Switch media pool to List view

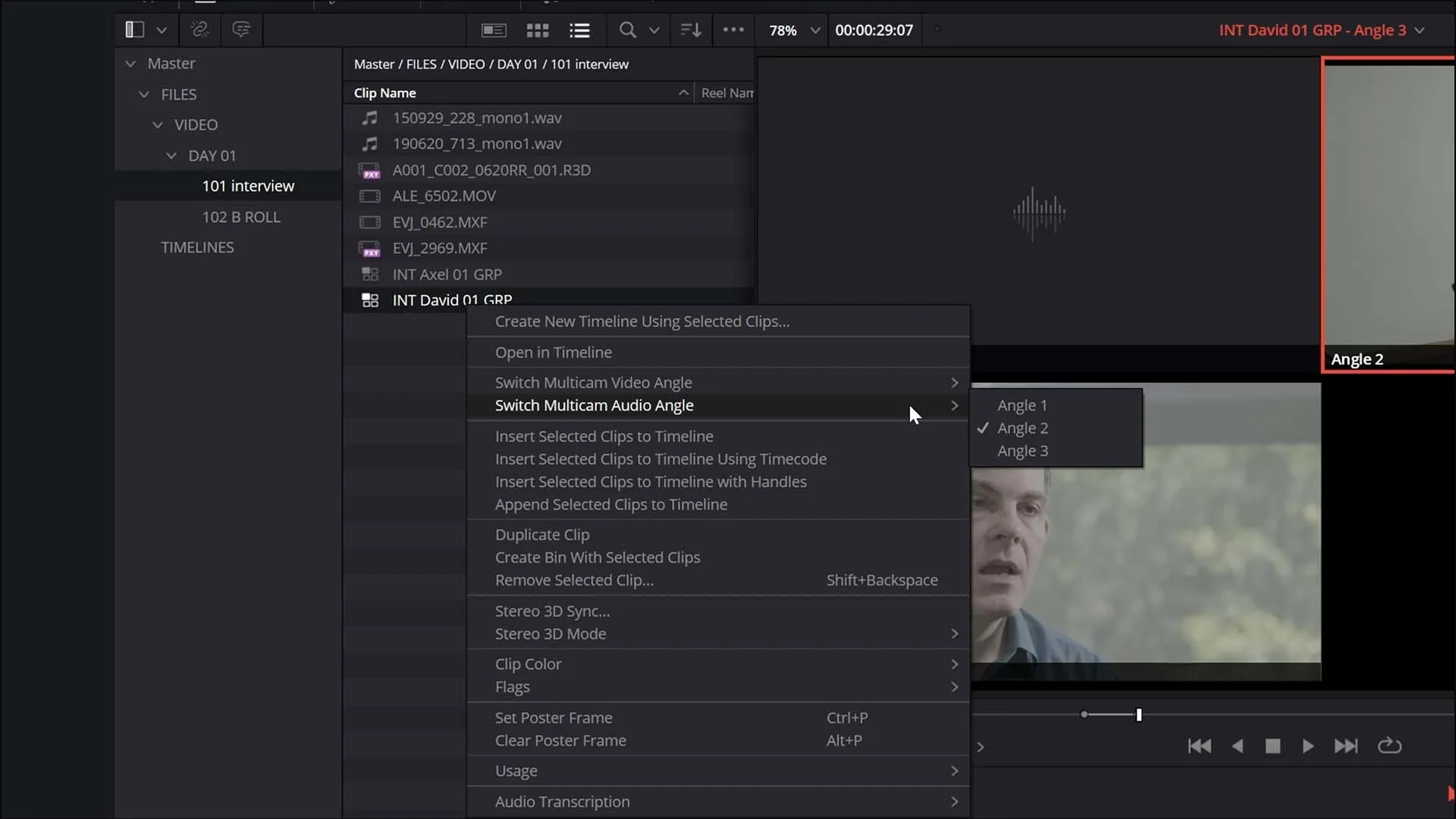pyautogui.click(x=579, y=30)
